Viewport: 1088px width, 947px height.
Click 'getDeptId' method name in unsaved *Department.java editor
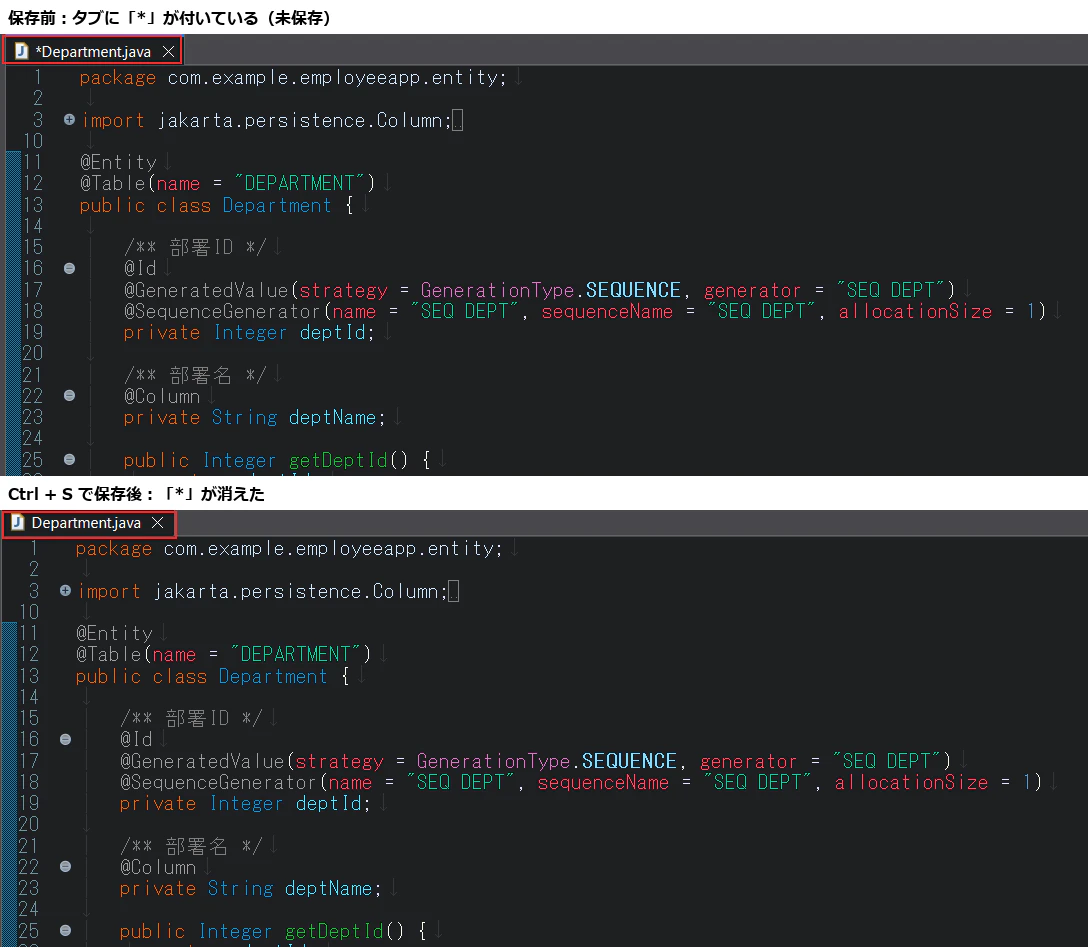(338, 460)
